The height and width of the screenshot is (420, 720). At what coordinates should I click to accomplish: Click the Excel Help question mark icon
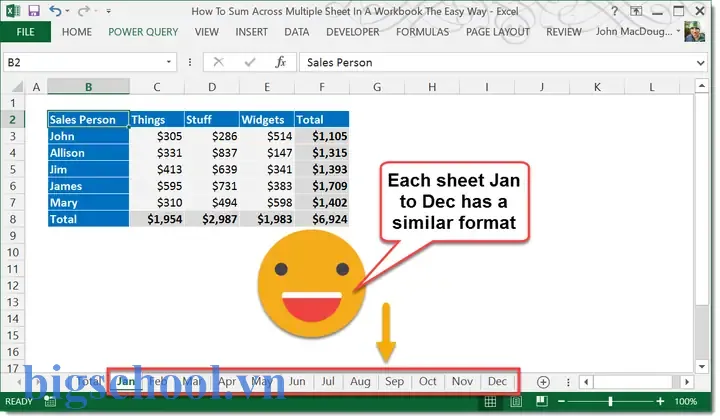coord(614,11)
